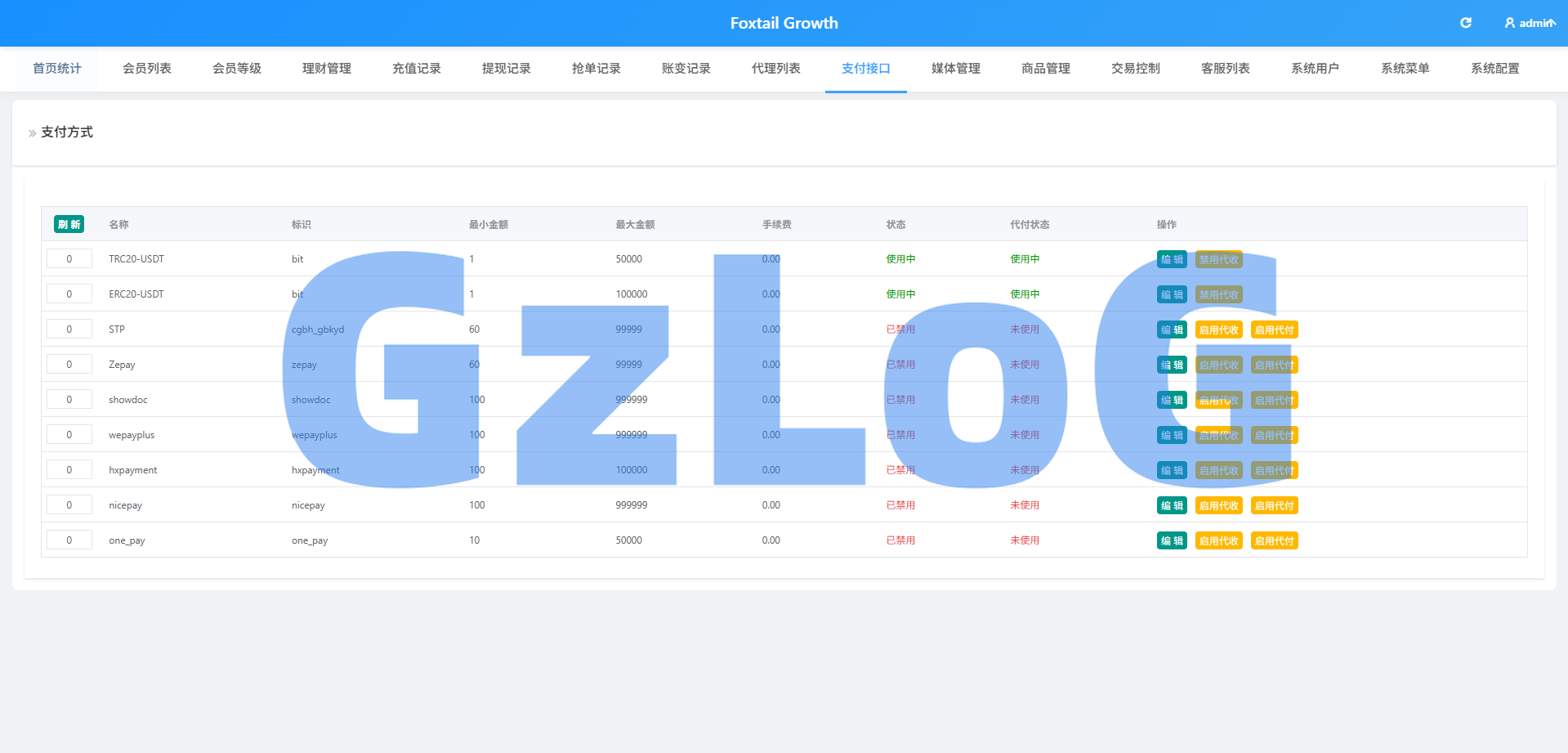Click 启用代收 for one_pay
Viewport: 1568px width, 753px height.
coord(1219,540)
